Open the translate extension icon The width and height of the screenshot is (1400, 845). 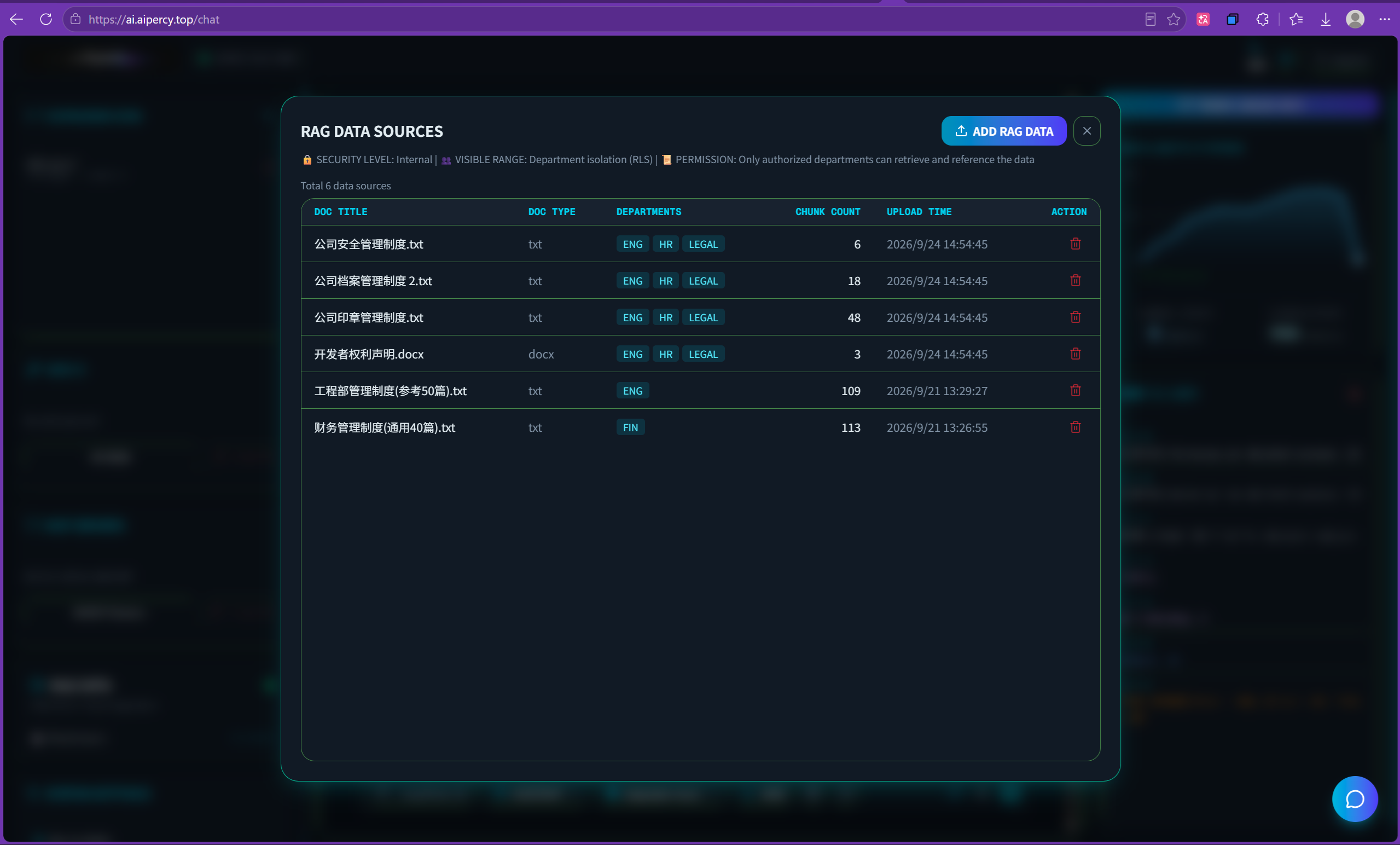click(x=1203, y=19)
